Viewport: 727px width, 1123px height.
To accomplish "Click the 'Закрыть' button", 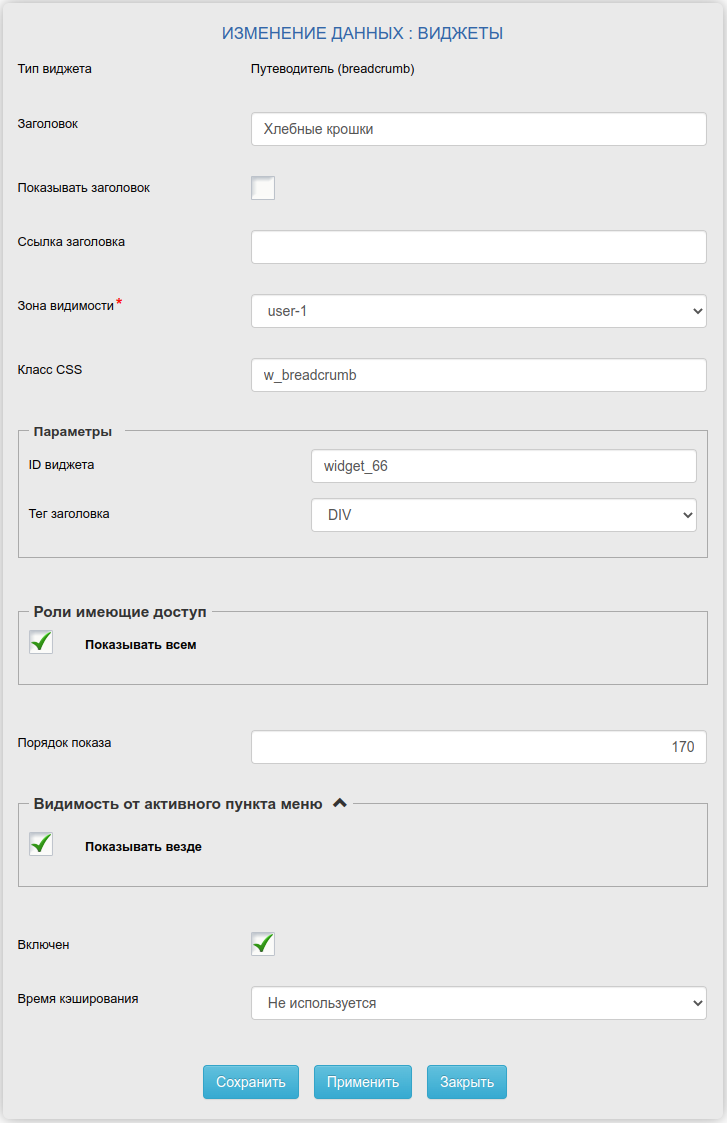I will click(467, 1081).
